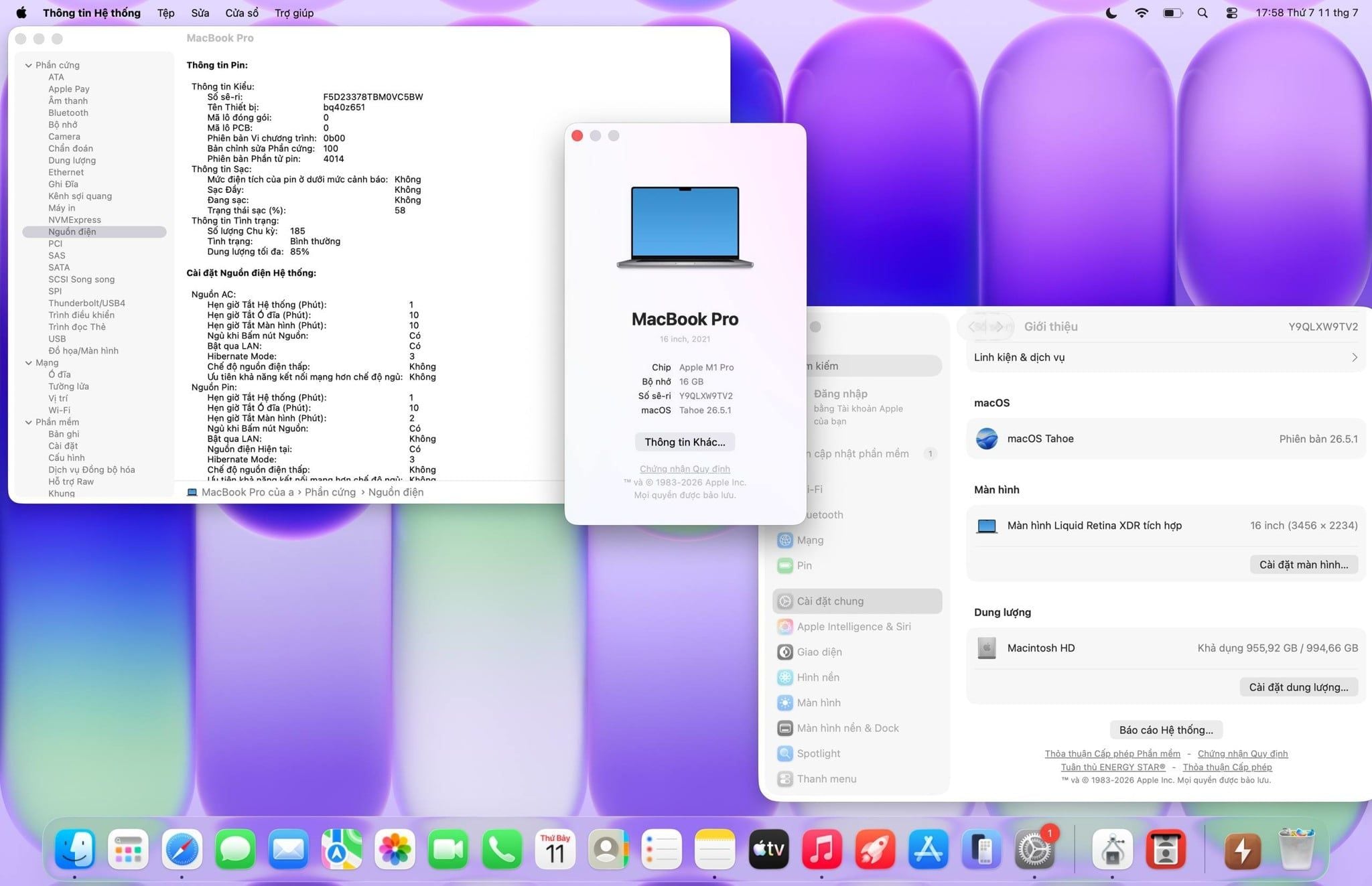Screen dimensions: 1372x886
Task: Click System Information icon in Dock
Action: tap(1112, 848)
